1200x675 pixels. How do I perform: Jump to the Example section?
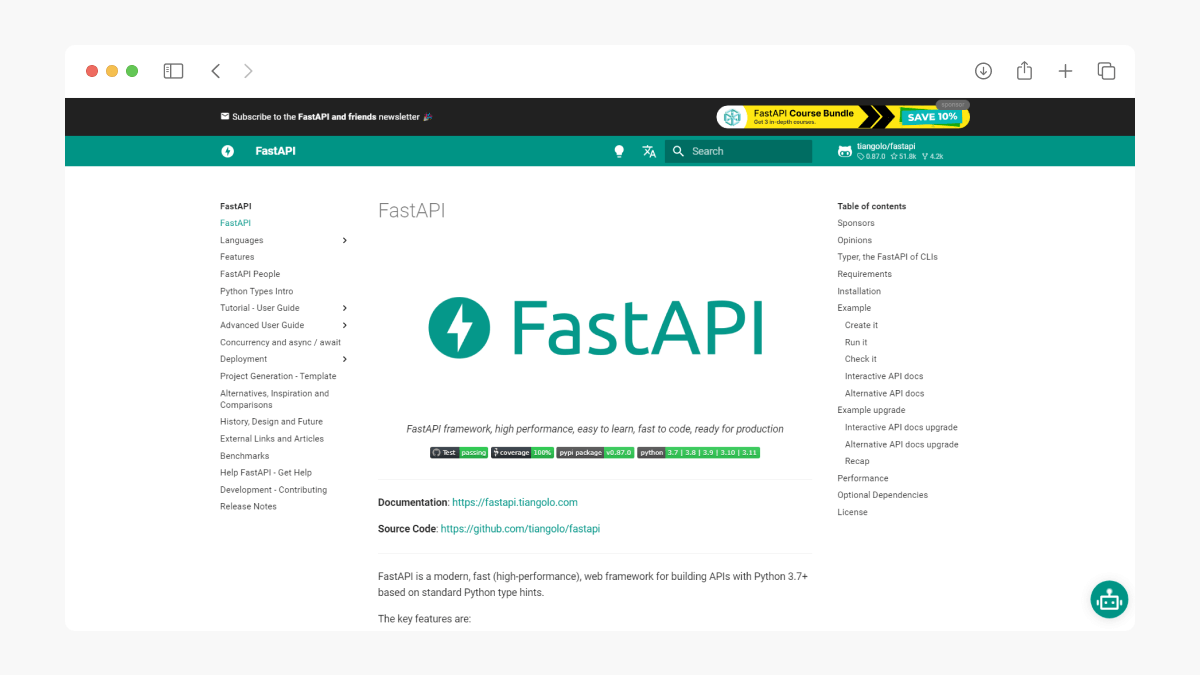pos(854,308)
